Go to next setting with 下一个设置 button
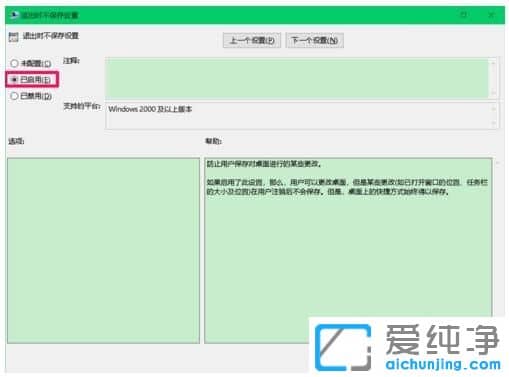 (x=314, y=40)
